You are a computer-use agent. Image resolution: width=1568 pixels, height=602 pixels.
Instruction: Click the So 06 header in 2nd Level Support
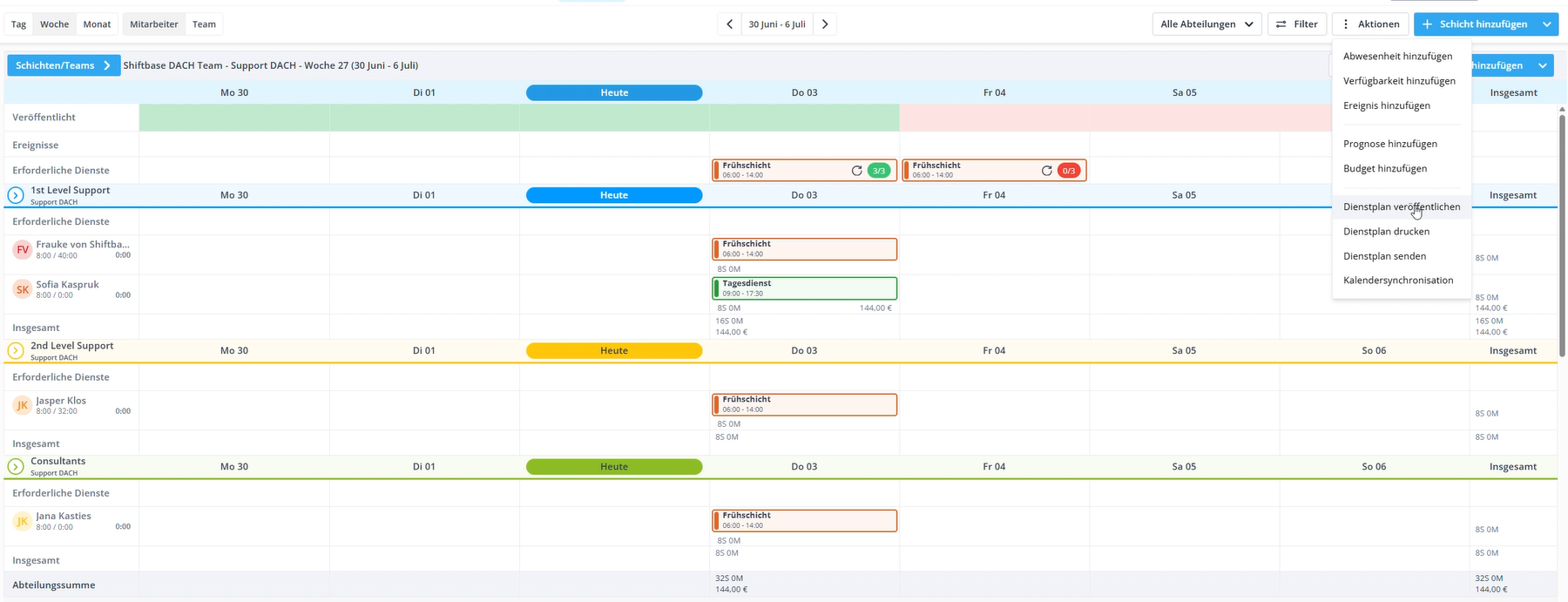[1374, 350]
